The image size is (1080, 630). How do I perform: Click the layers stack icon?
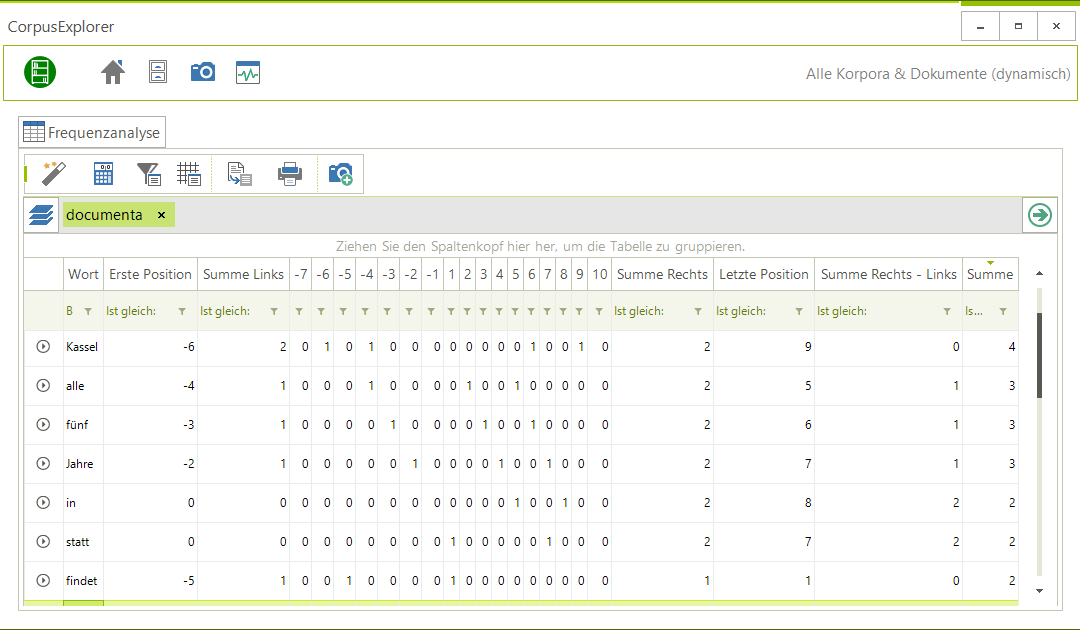pos(42,215)
